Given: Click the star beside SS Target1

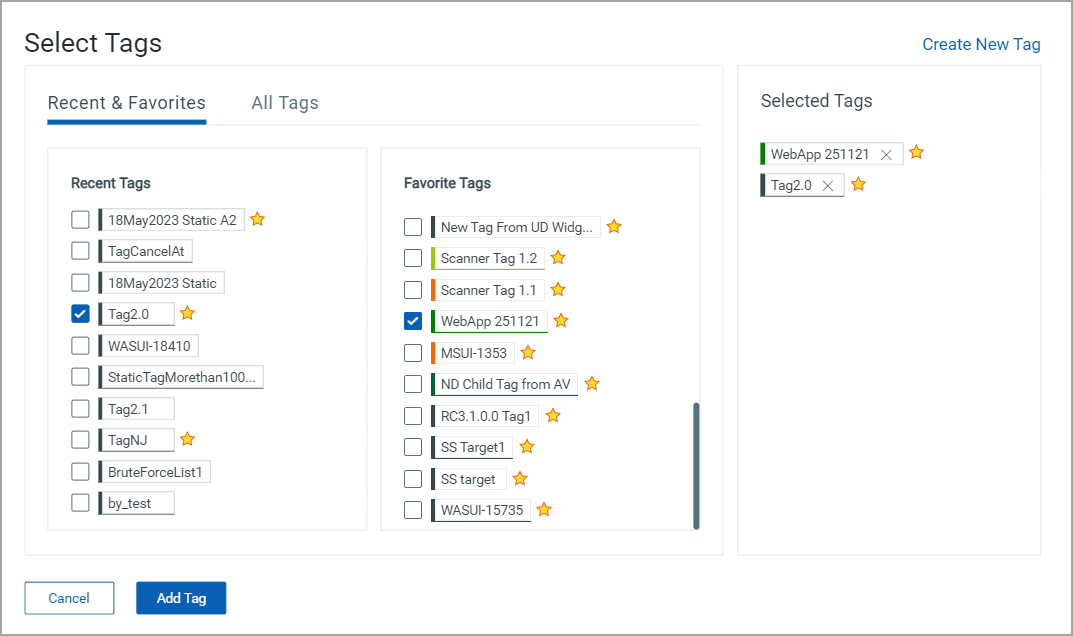Looking at the screenshot, I should tap(527, 446).
